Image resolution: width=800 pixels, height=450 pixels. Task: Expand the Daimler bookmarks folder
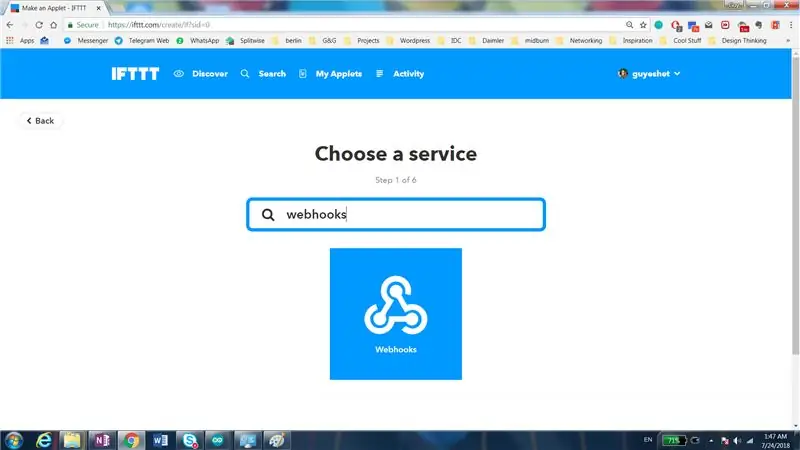486,40
